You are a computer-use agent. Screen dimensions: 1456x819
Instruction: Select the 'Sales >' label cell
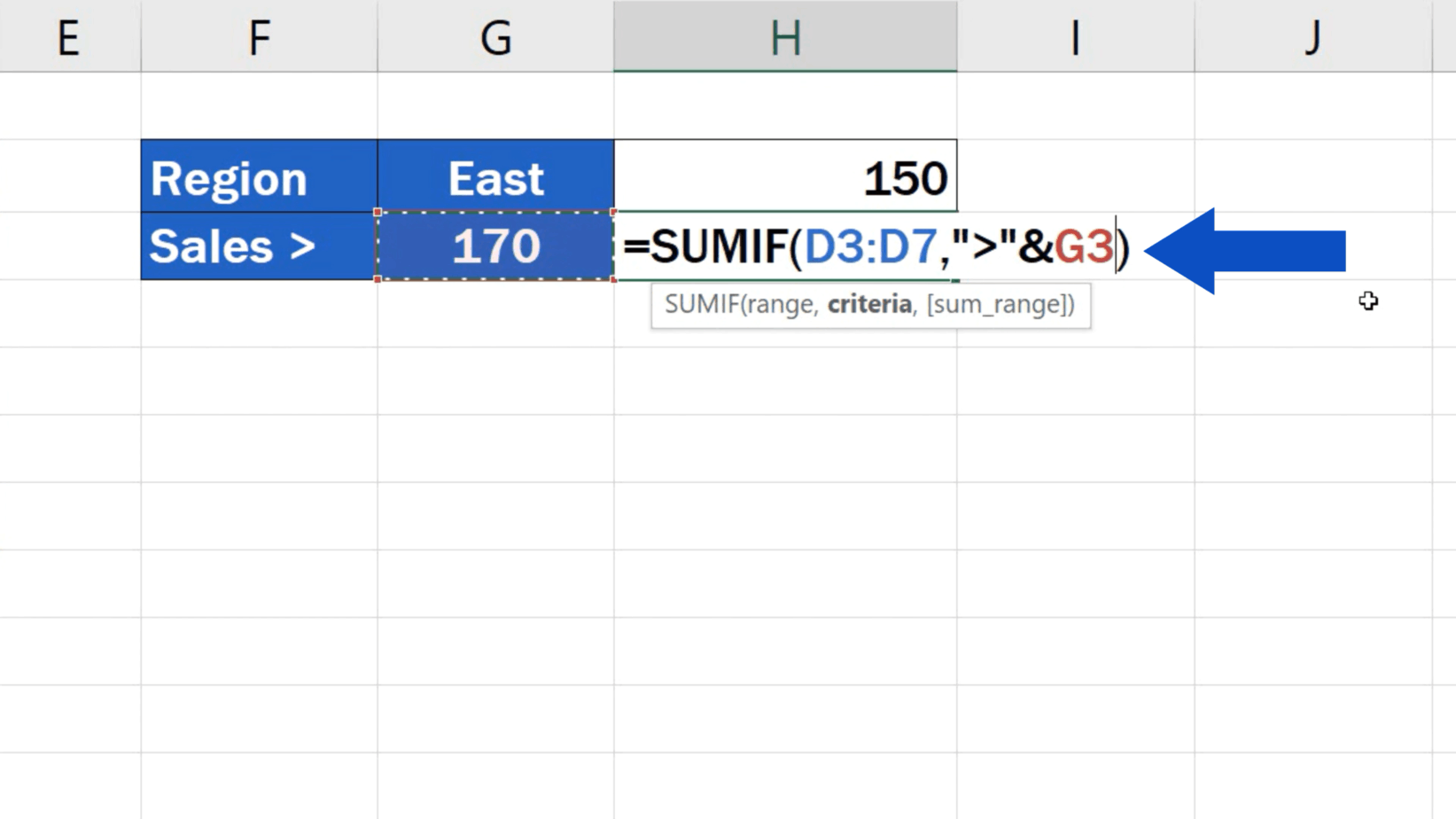click(x=257, y=246)
